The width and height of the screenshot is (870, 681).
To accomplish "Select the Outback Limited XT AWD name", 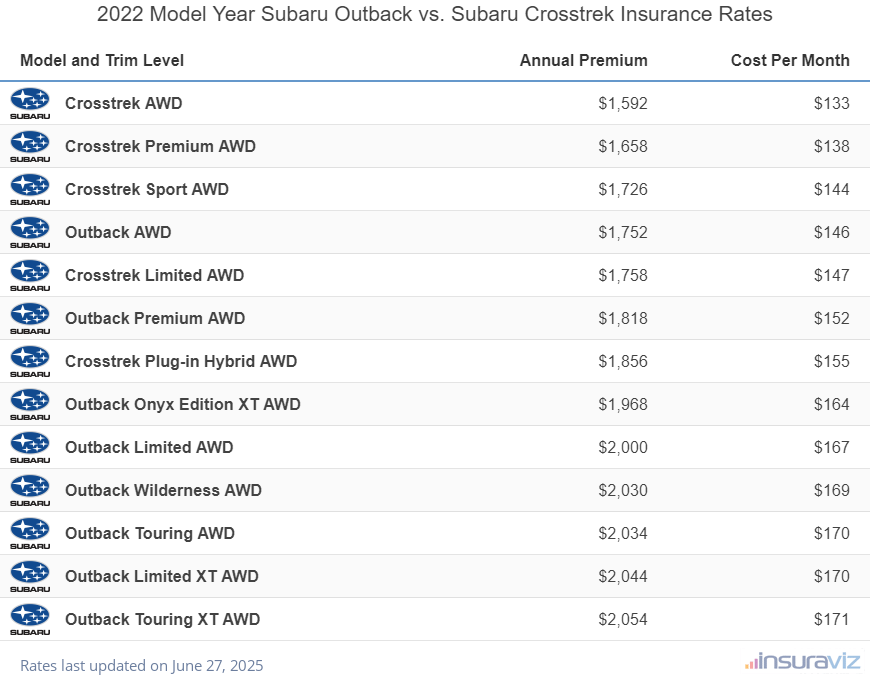I will pos(162,577).
